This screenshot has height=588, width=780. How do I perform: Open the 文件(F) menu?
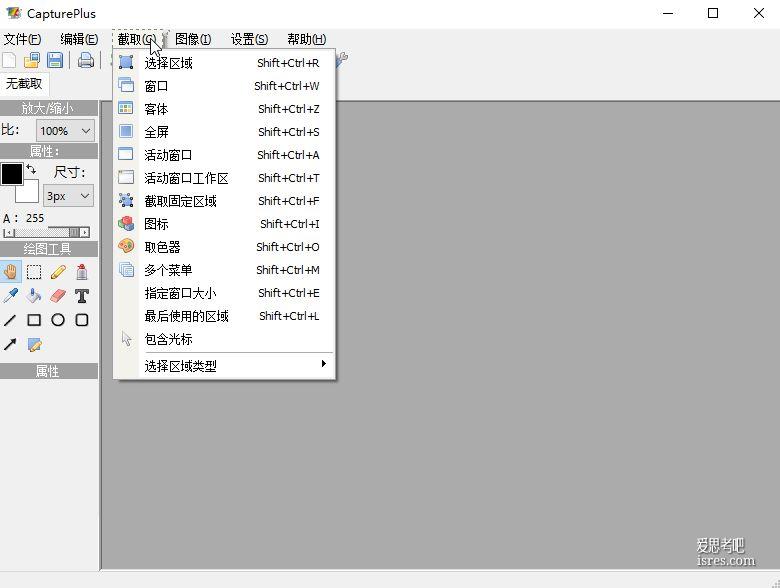coord(22,39)
